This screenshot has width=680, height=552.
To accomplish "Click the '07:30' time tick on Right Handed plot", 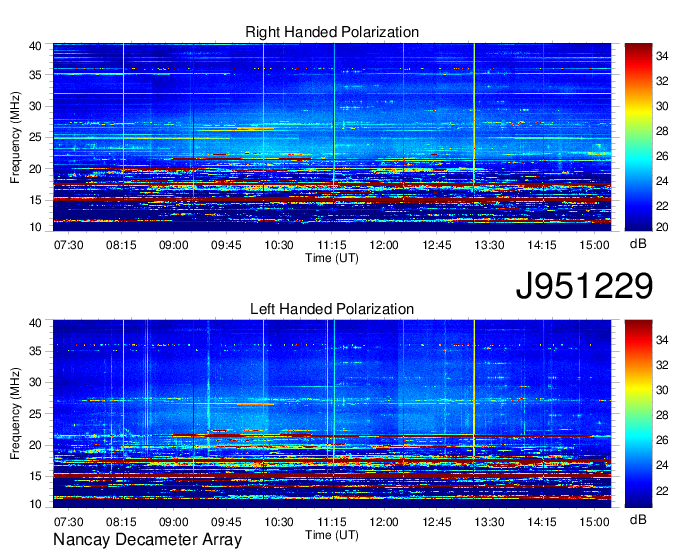I will point(69,245).
